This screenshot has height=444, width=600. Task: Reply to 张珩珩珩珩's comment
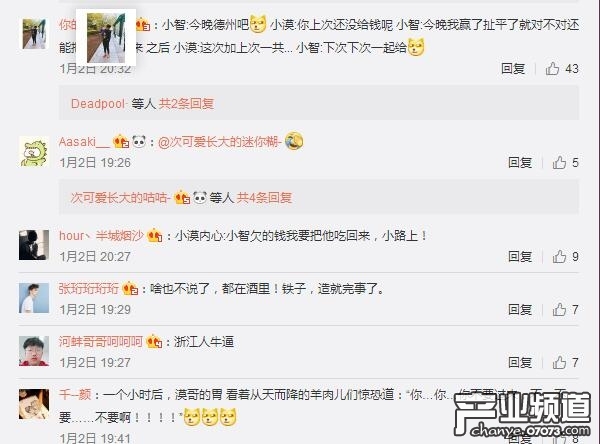[x=520, y=309]
